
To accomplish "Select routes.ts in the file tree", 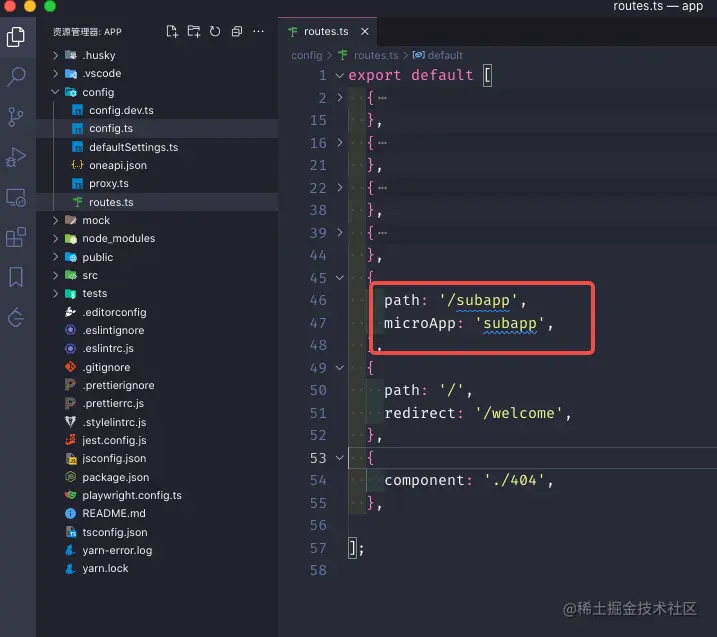I will 157,202.
